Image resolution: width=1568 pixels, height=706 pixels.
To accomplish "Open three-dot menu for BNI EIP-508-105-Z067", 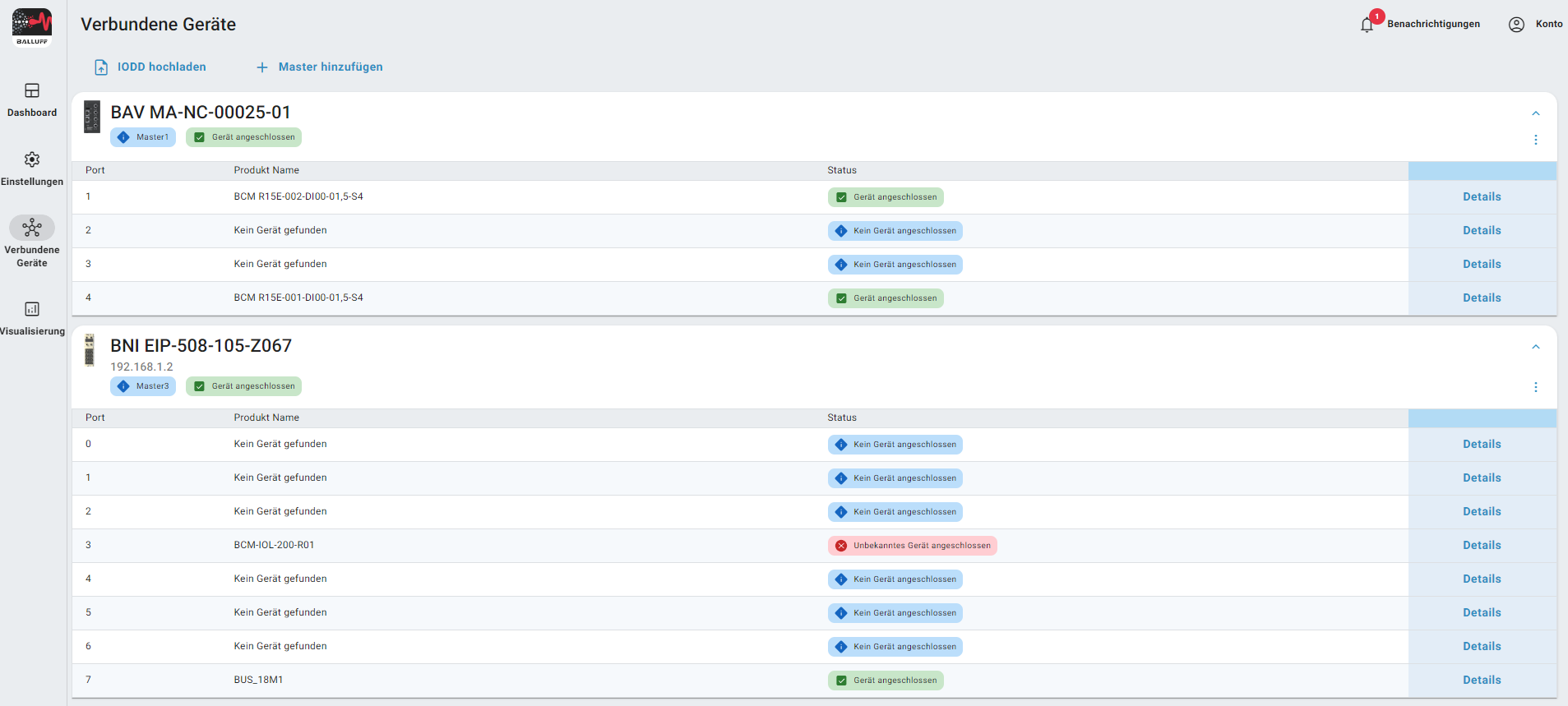I will 1535,387.
